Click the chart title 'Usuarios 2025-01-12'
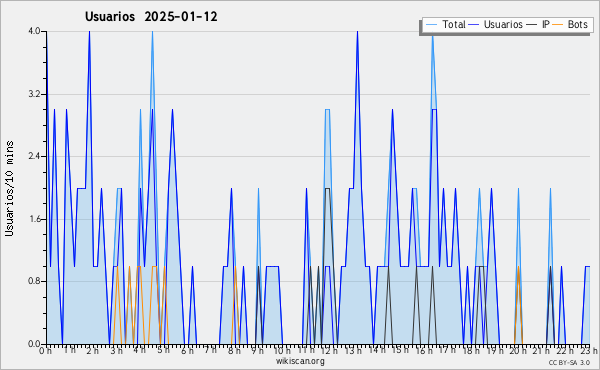The image size is (600, 370). coord(151,16)
